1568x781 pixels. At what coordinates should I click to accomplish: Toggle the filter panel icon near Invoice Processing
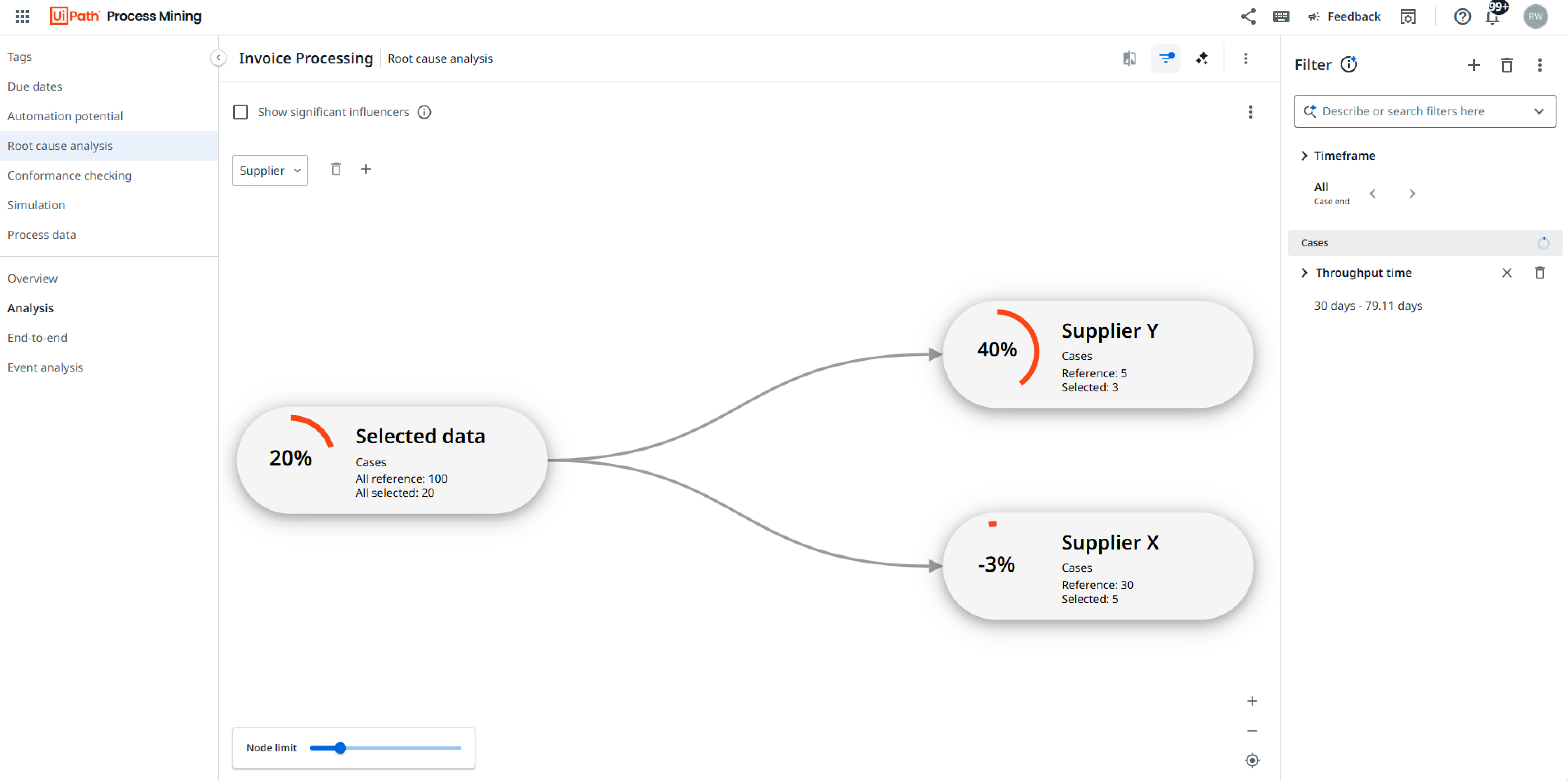tap(1165, 58)
